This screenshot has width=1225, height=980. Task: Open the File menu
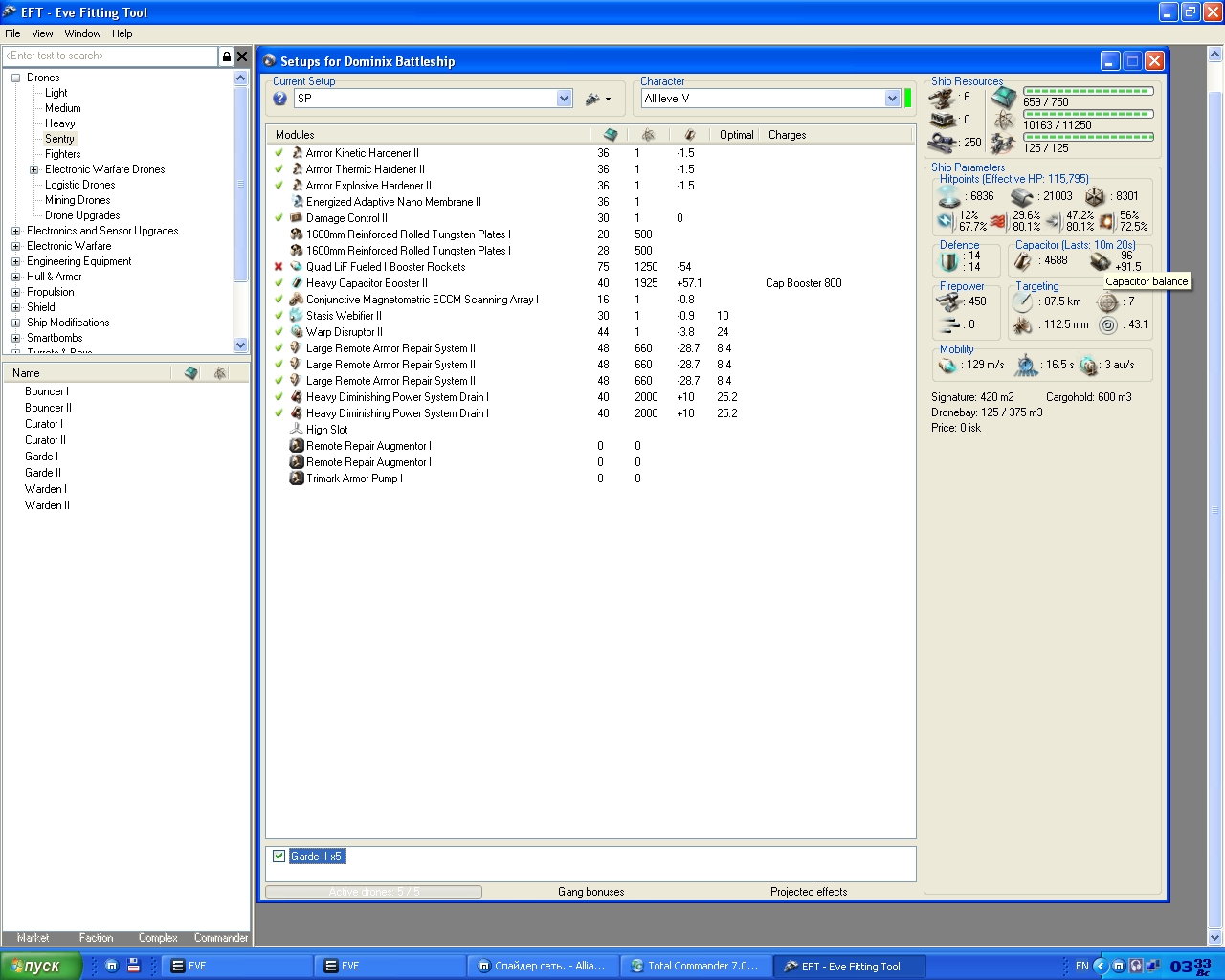[x=12, y=33]
